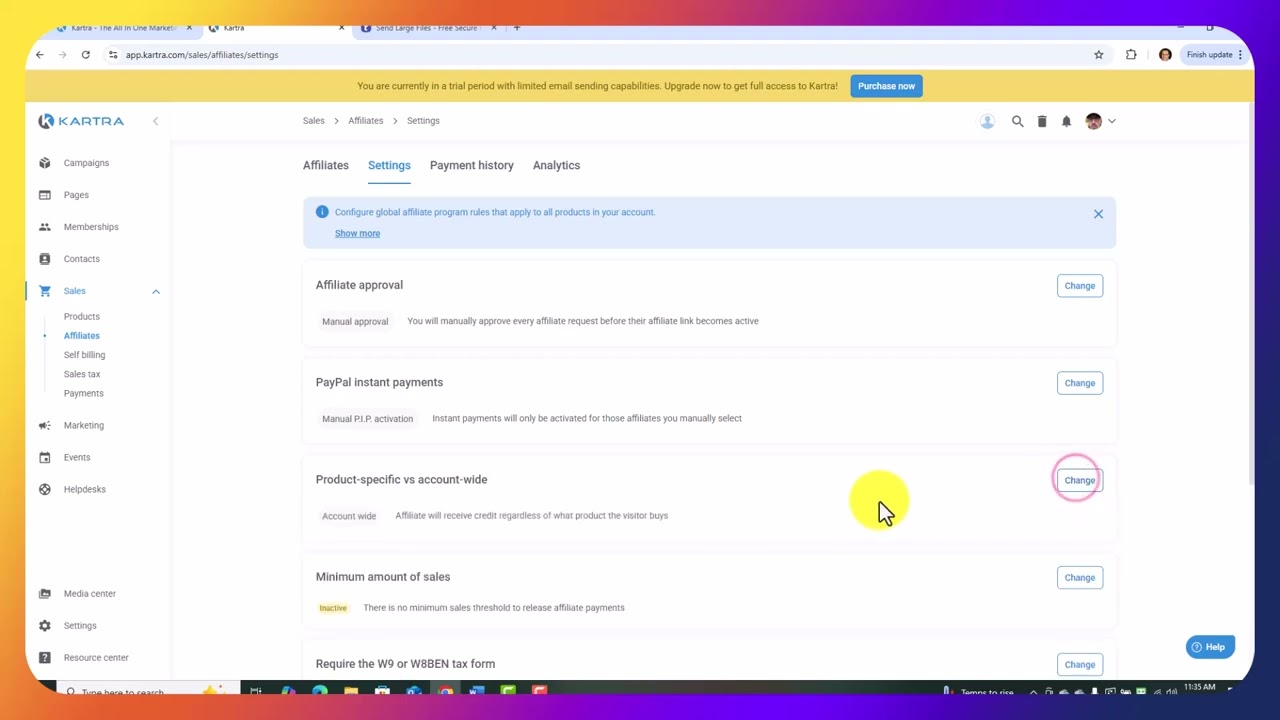Screen dimensions: 1280x720
Task: Select the Settings tab
Action: pyautogui.click(x=389, y=165)
